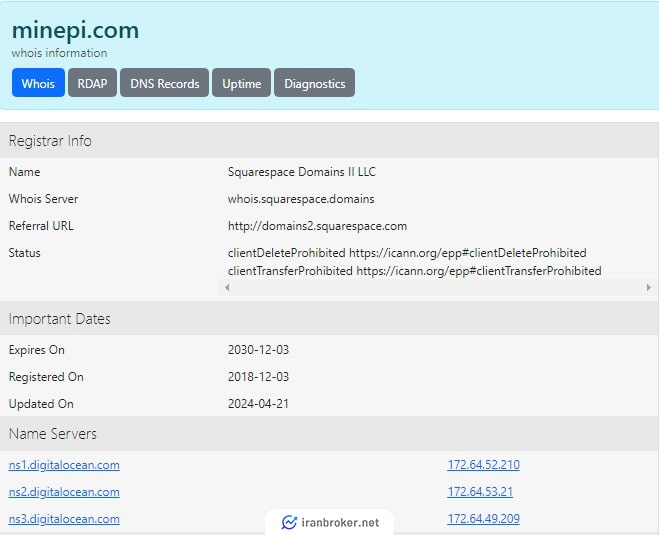Click the 172.64.53.21 IP link
This screenshot has height=535, width=659.
[x=480, y=491]
